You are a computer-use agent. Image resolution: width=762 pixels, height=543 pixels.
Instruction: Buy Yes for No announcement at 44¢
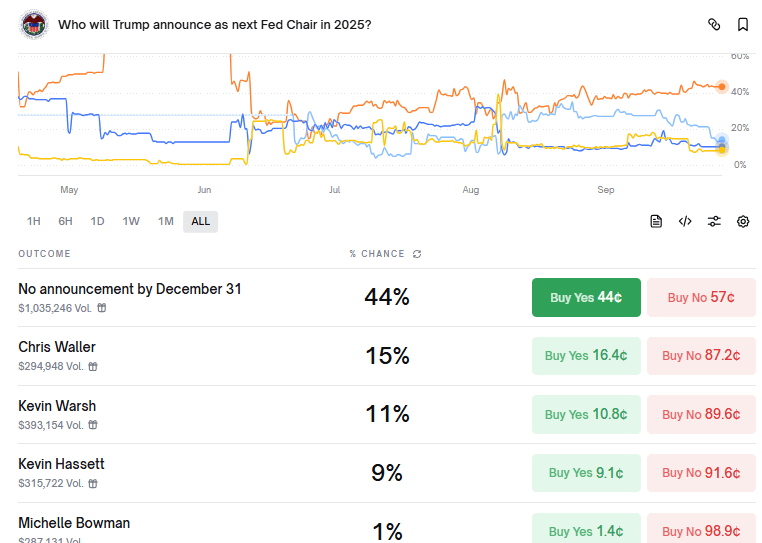(x=586, y=297)
